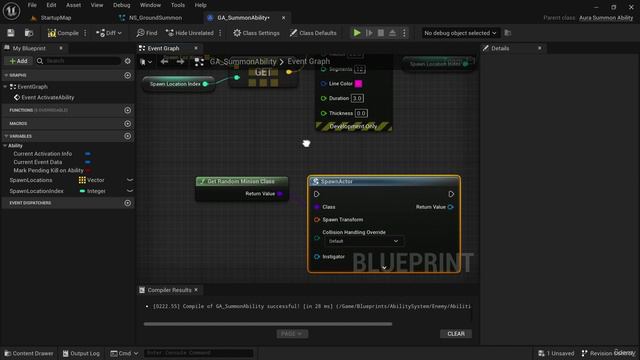640x360 pixels.
Task: Add a new variable with plus icon
Action: pos(128,136)
